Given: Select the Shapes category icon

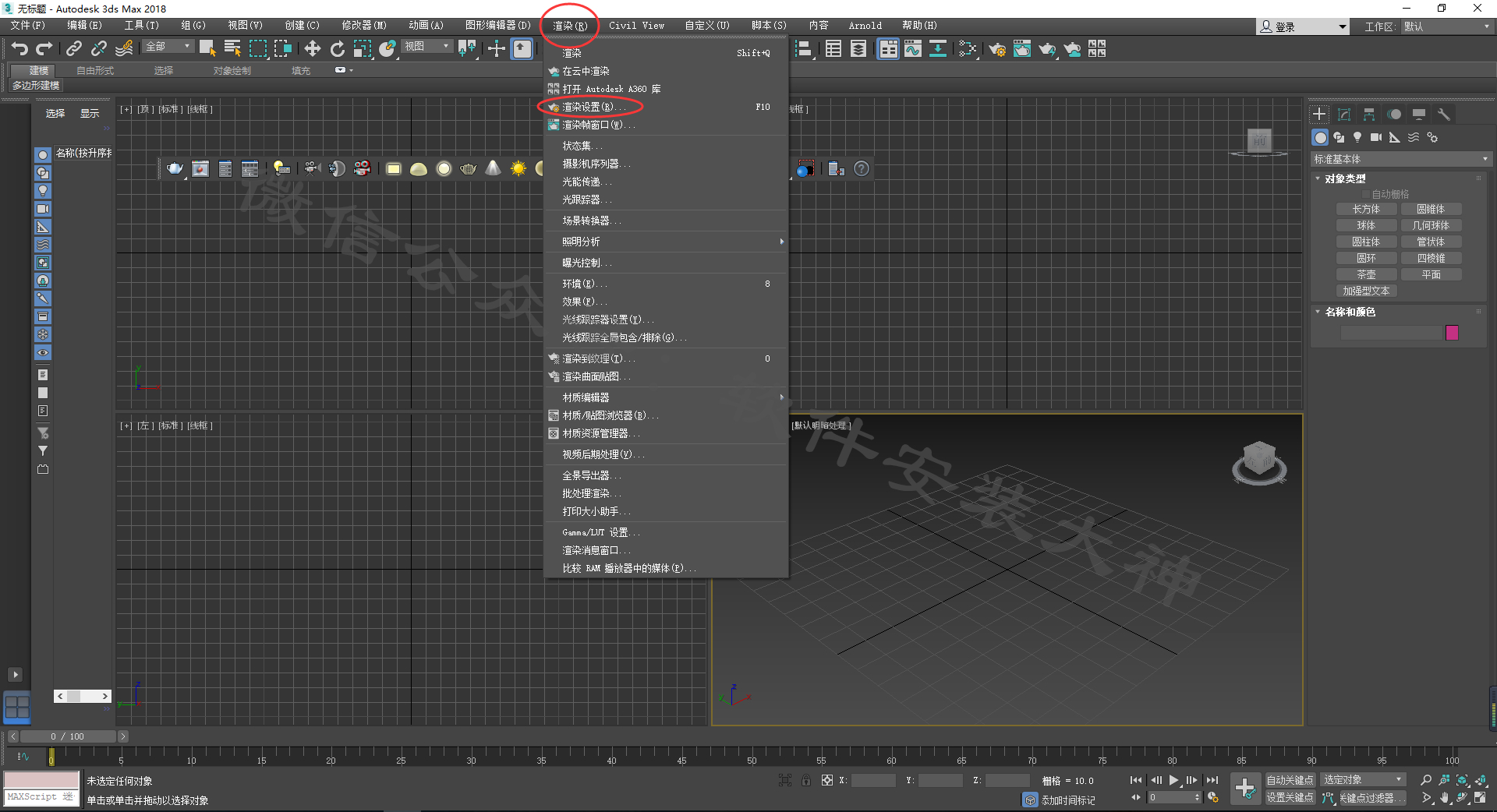Looking at the screenshot, I should click(1339, 137).
